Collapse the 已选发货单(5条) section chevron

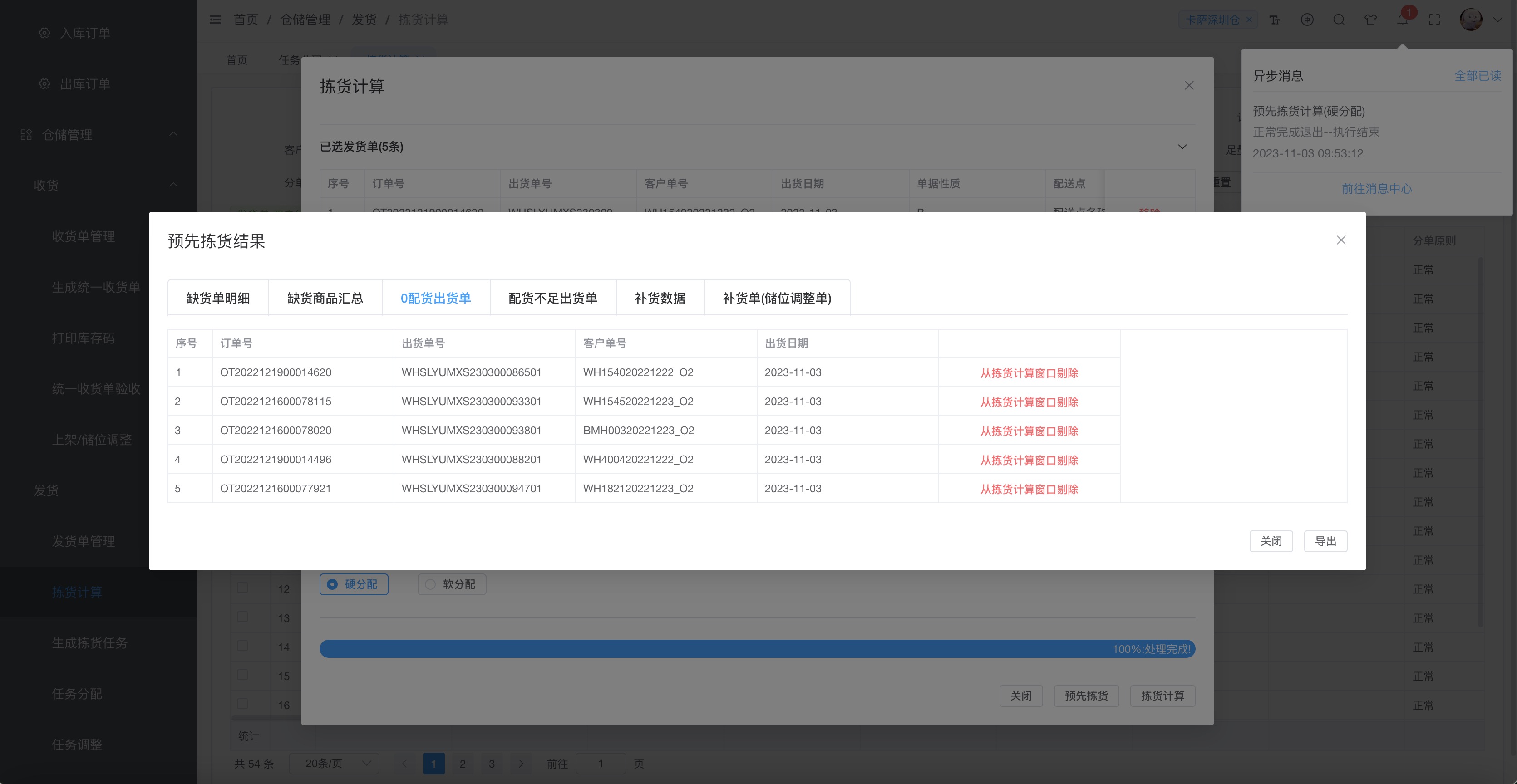coord(1182,147)
